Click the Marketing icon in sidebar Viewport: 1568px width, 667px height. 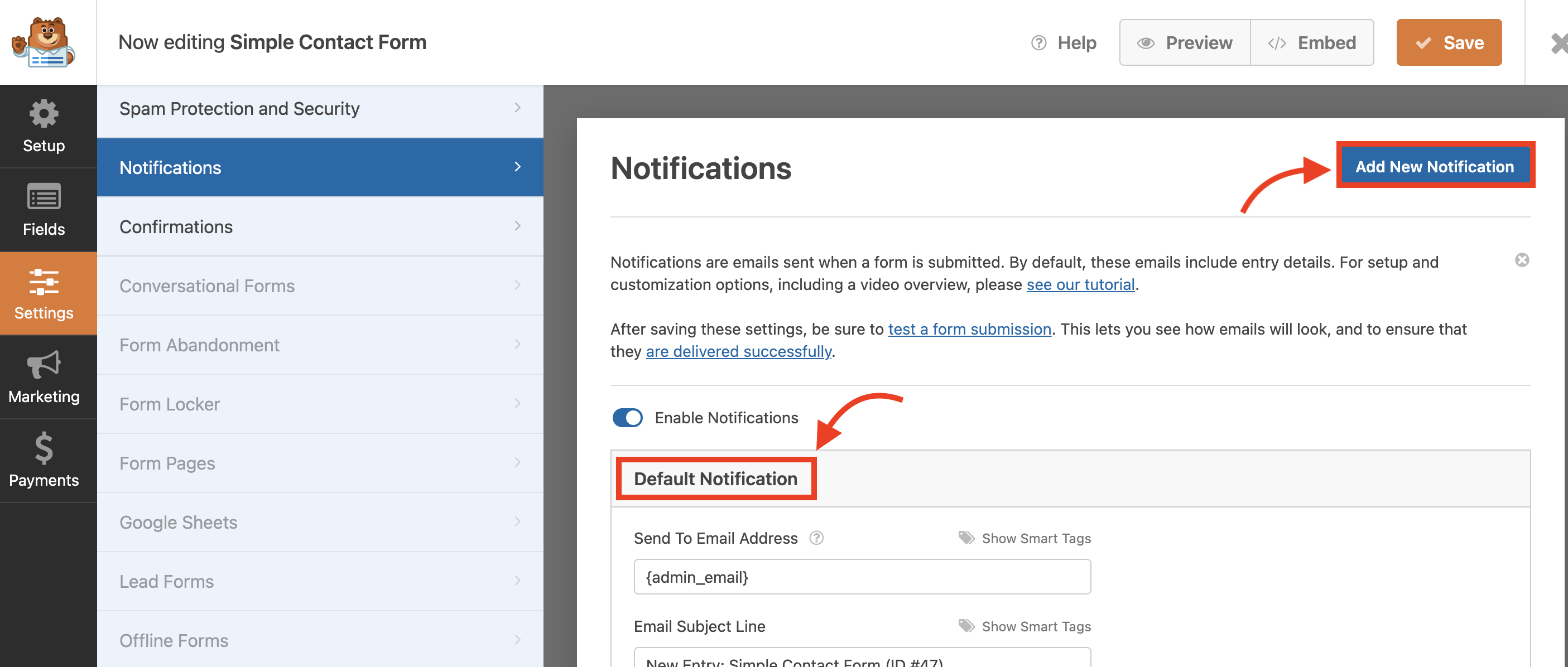44,380
